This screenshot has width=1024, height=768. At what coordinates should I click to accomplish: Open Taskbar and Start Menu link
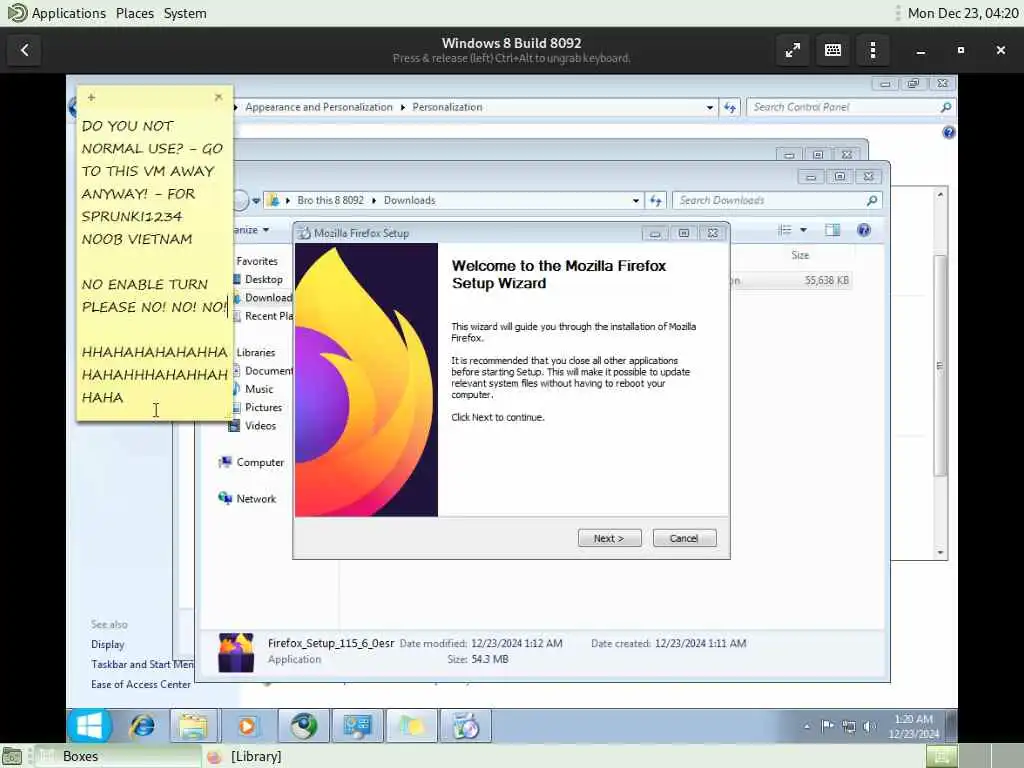[x=142, y=664]
